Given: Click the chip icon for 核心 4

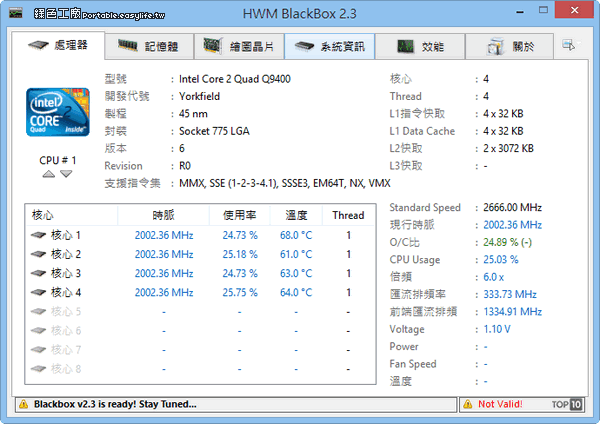Looking at the screenshot, I should point(38,292).
